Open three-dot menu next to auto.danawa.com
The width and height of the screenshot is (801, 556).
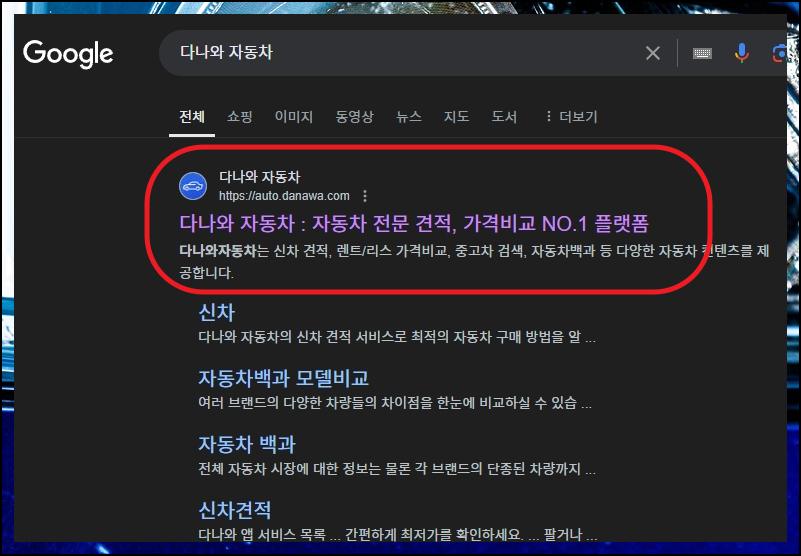pyautogui.click(x=365, y=196)
